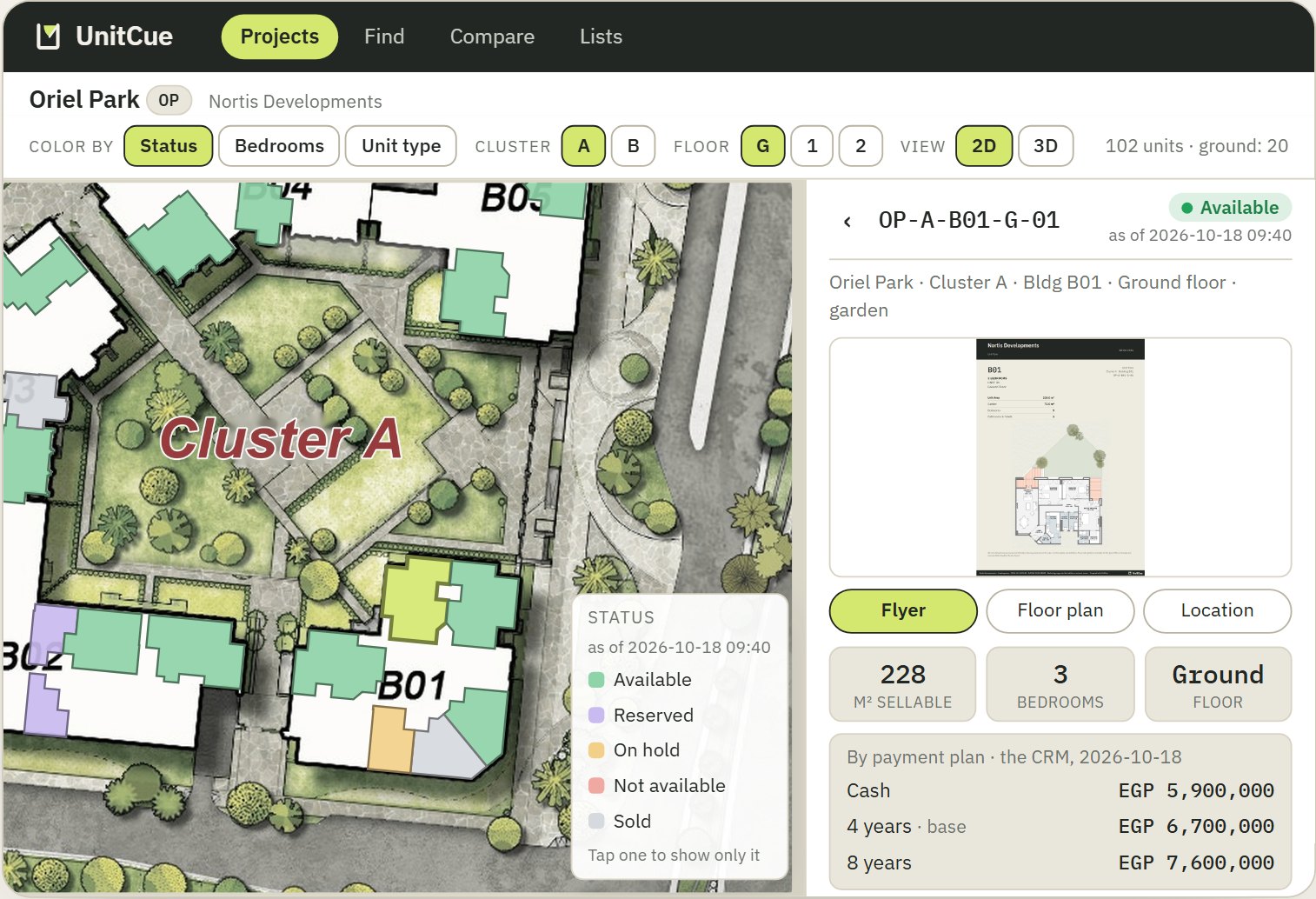Filter map by Available status swatch
This screenshot has width=1316, height=899.
pyautogui.click(x=596, y=680)
